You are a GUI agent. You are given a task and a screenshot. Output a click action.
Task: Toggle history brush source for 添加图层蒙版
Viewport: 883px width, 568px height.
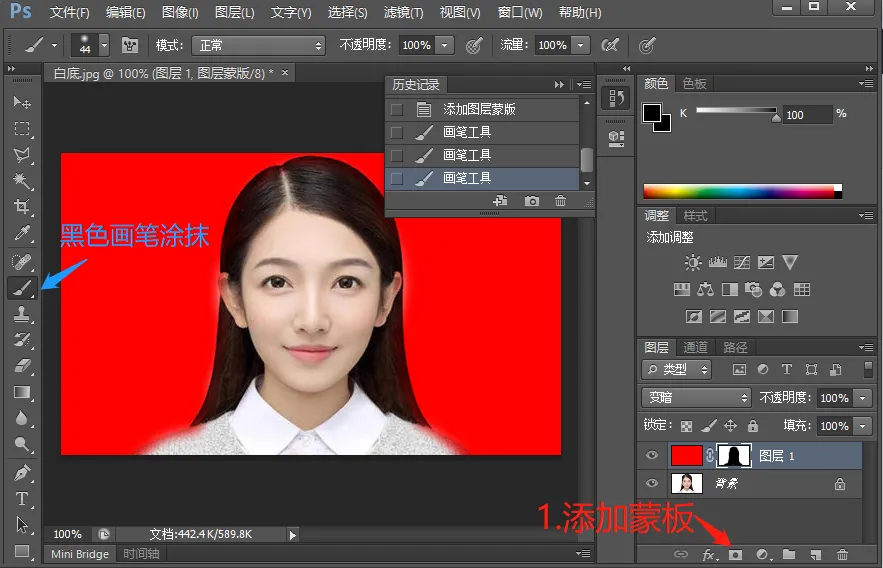(x=397, y=109)
